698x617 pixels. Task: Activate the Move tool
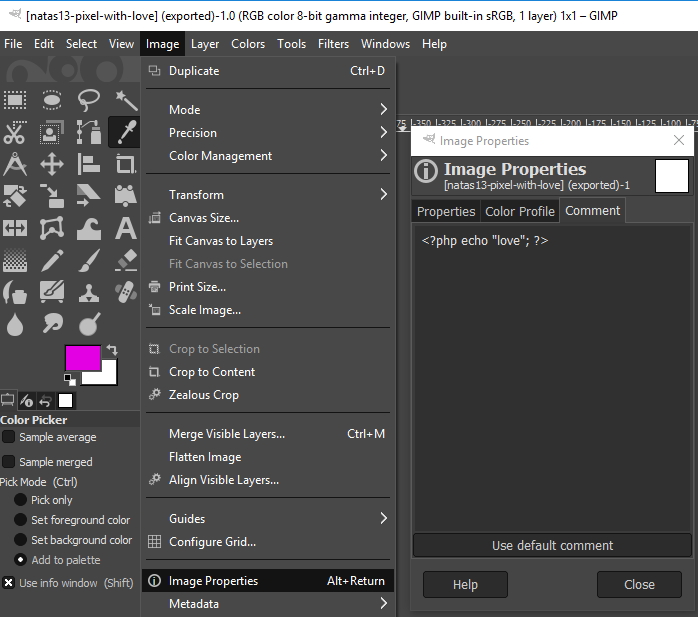click(52, 164)
